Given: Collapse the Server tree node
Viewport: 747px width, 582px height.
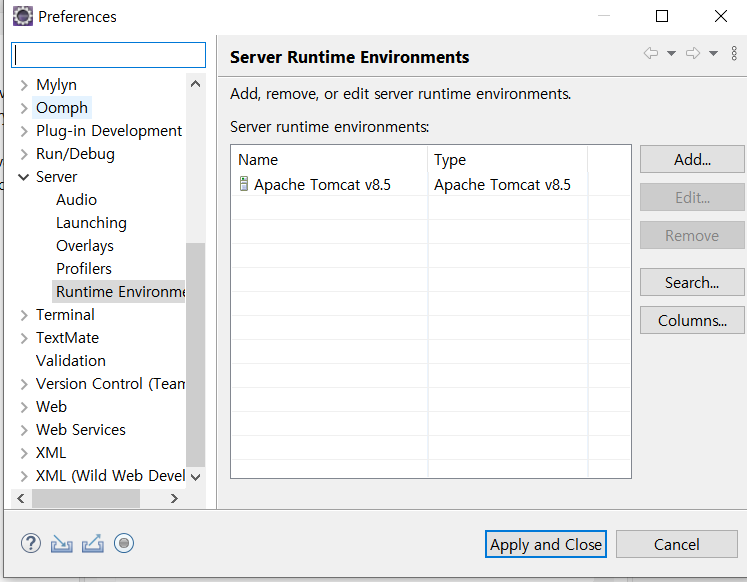Looking at the screenshot, I should [x=23, y=177].
